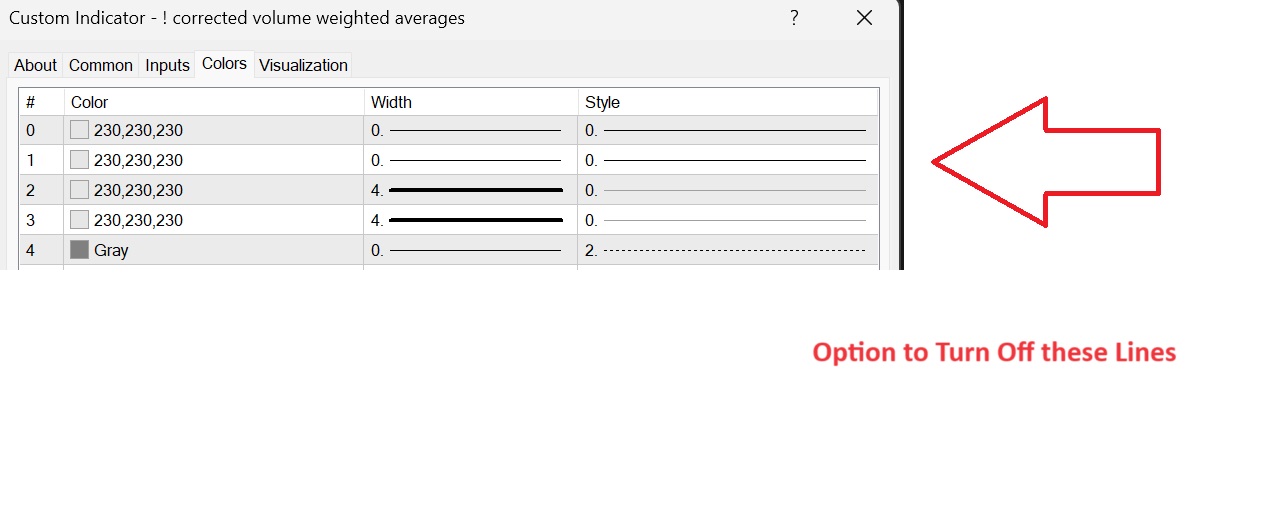The image size is (1265, 522).
Task: Open dashed style dropdown for line 4
Action: [727, 250]
